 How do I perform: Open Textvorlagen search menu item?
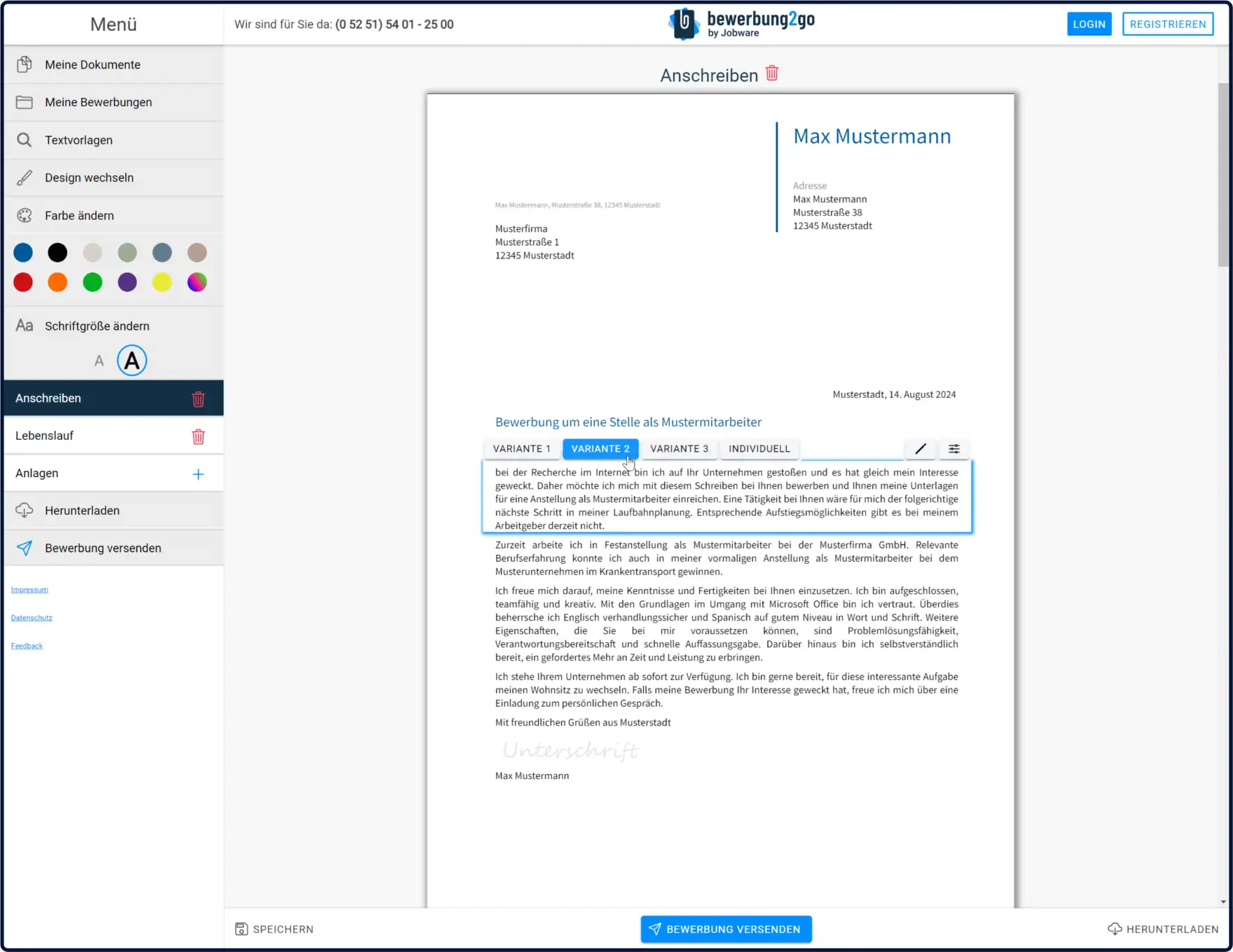click(113, 140)
